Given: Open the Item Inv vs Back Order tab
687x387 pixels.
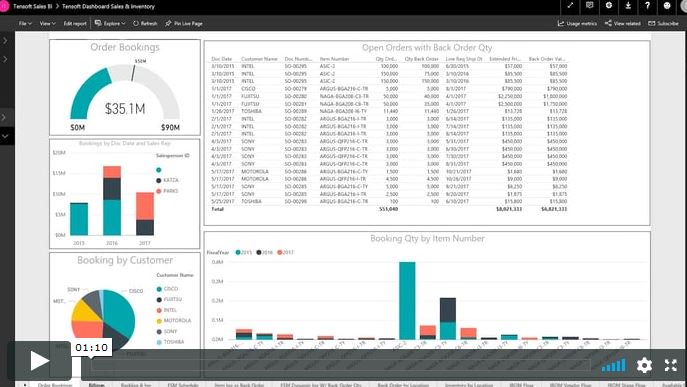Looking at the screenshot, I should coord(239,385).
